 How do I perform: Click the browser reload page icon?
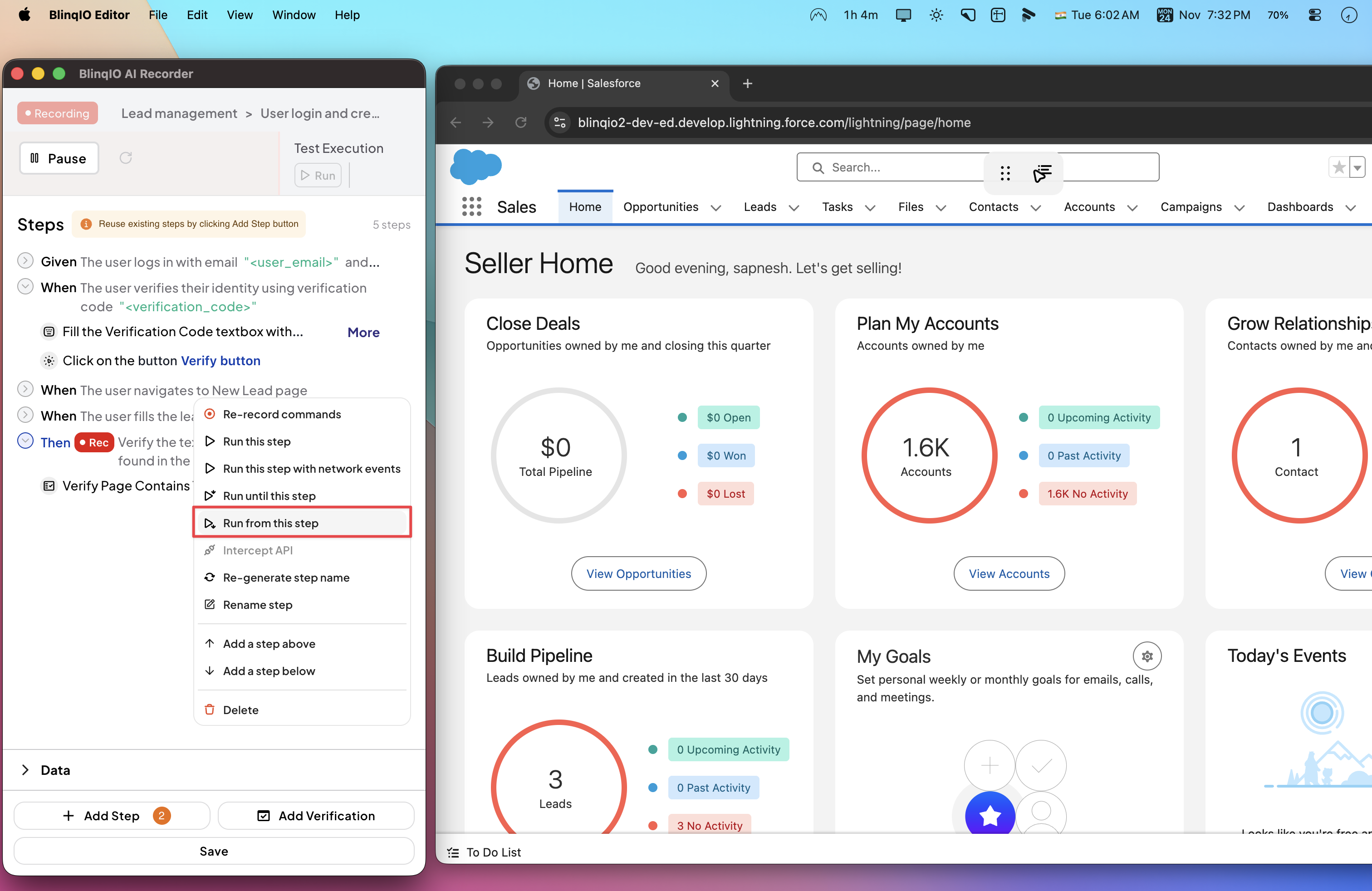click(520, 123)
